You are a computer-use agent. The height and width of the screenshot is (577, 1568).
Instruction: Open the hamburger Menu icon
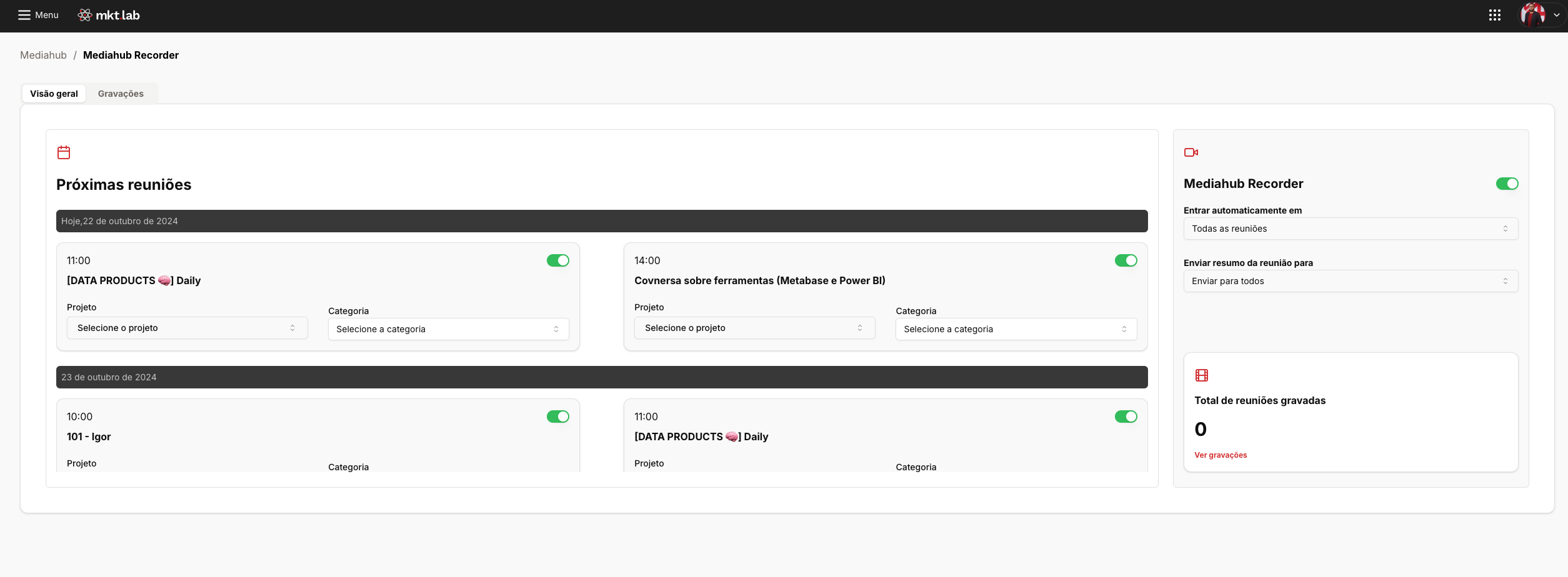[x=24, y=15]
